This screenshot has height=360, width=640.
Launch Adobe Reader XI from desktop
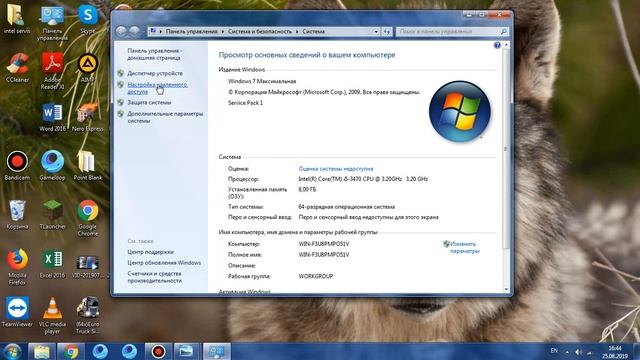coord(52,71)
